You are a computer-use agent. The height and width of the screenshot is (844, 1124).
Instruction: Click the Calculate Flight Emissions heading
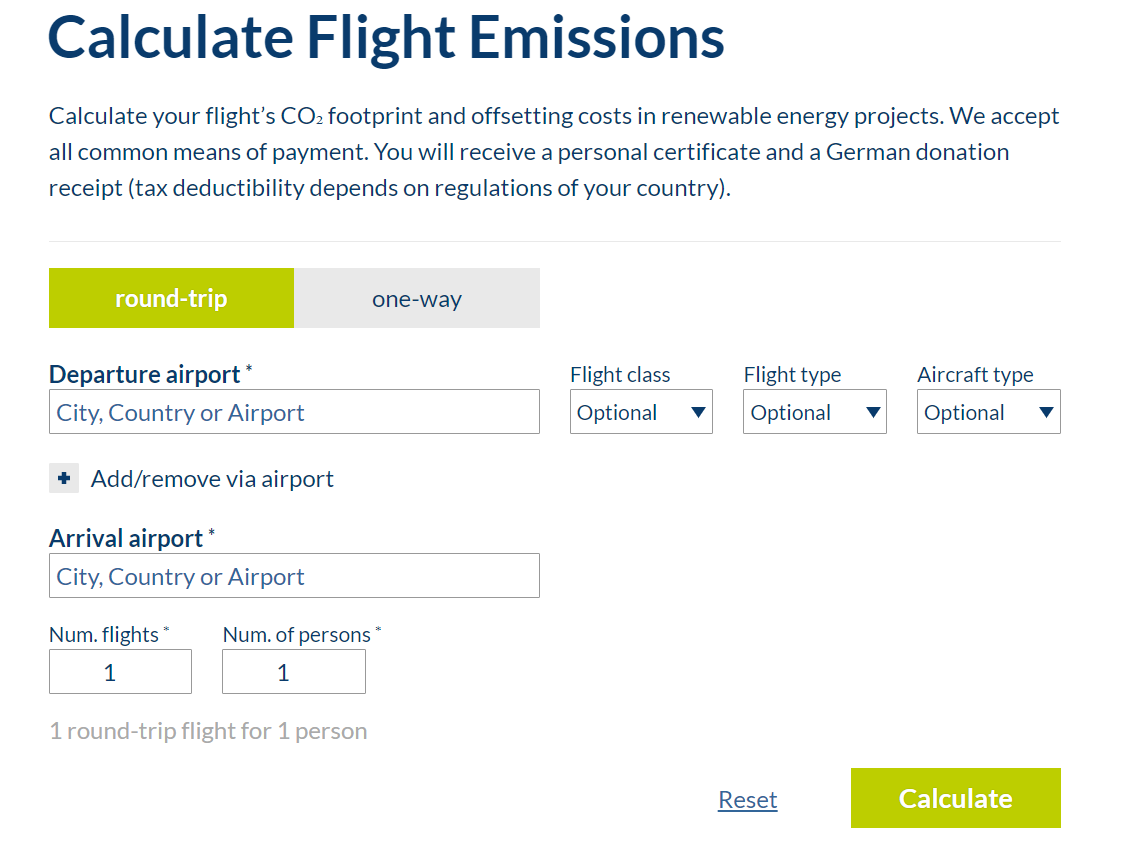click(x=386, y=38)
